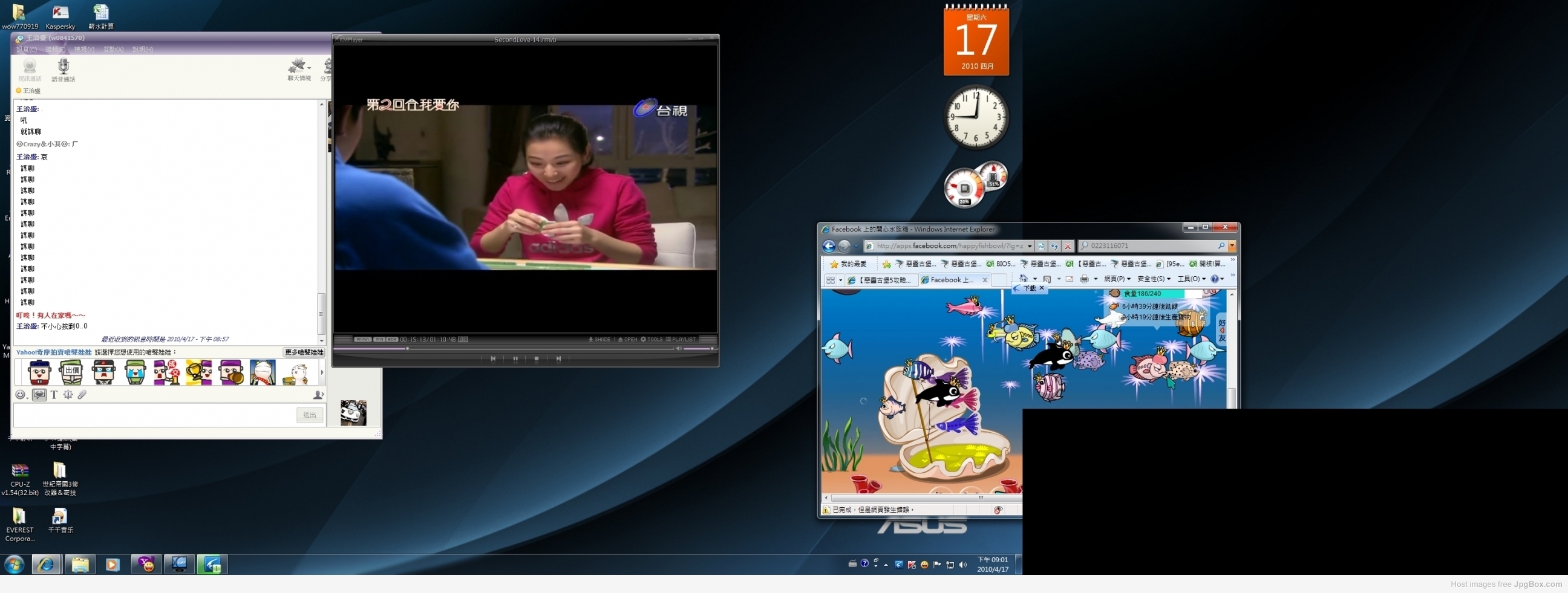Open KMPlayer's TOOLS menu
1568x593 pixels.
click(652, 339)
